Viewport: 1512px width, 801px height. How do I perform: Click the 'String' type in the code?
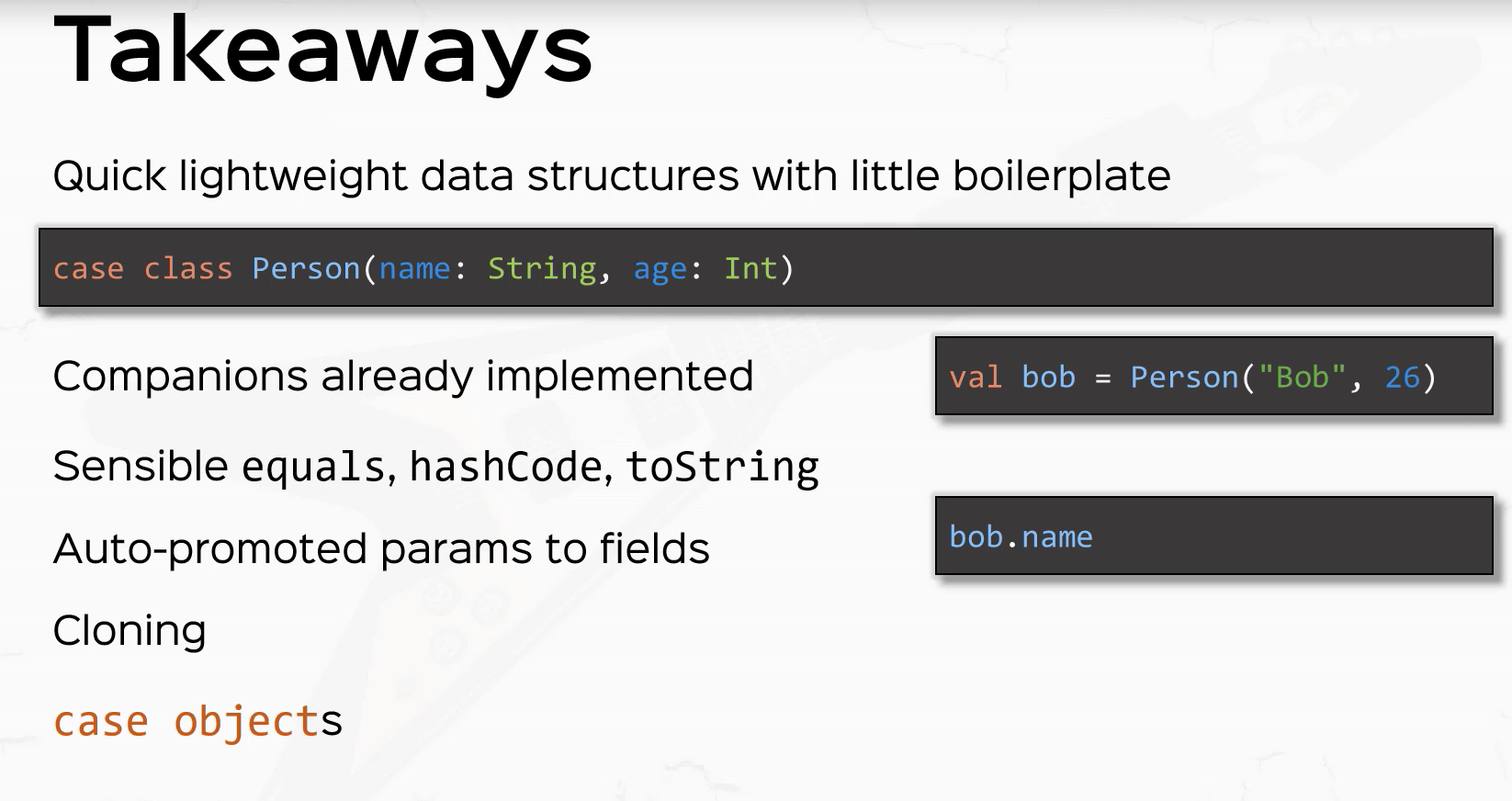(x=542, y=268)
